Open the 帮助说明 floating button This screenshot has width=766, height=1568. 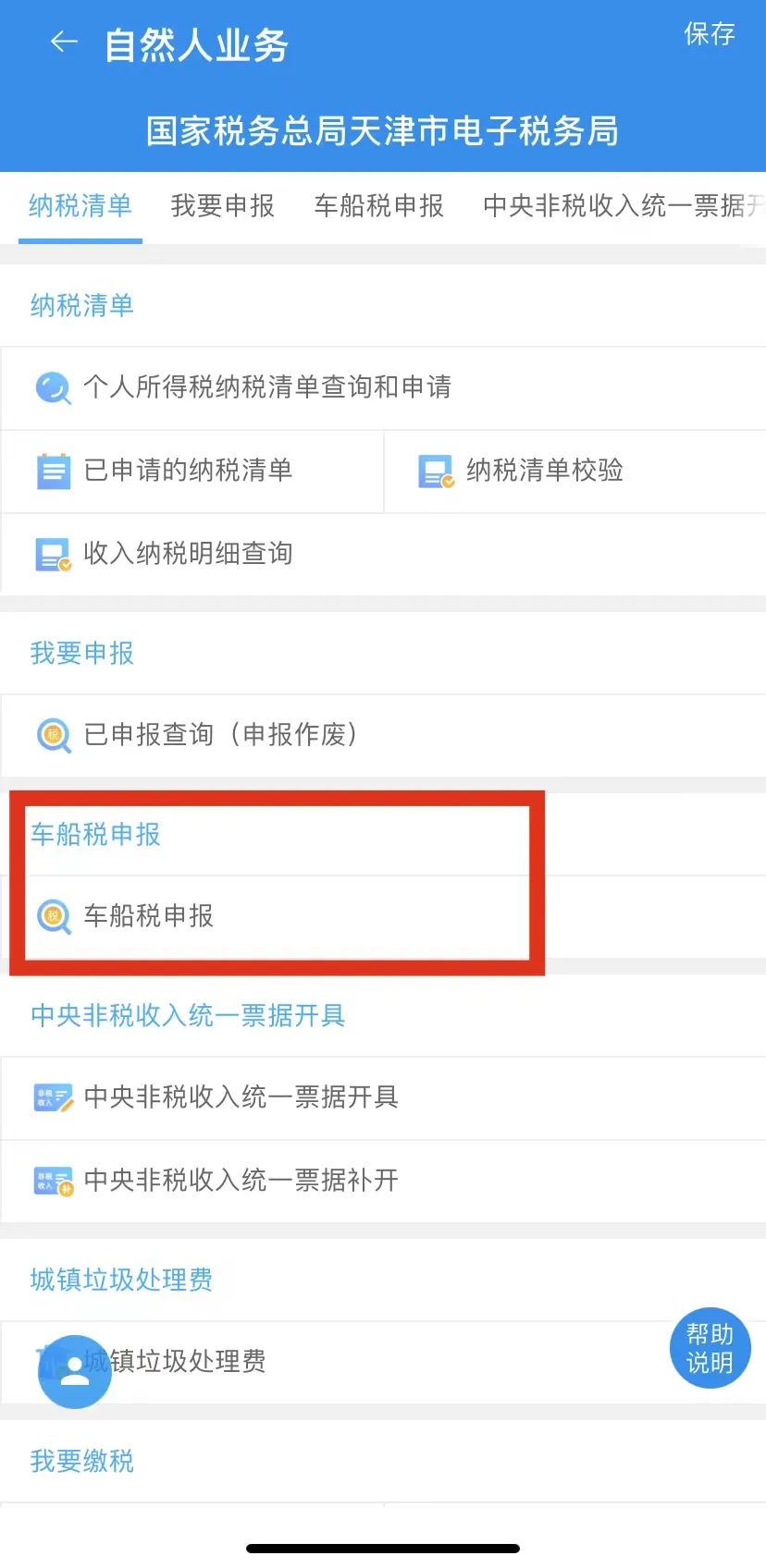point(710,1348)
